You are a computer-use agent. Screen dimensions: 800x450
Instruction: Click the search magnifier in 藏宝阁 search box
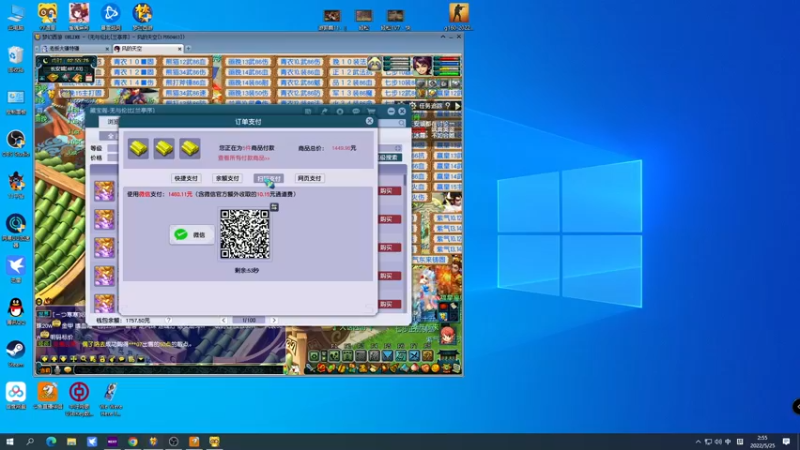click(x=402, y=123)
